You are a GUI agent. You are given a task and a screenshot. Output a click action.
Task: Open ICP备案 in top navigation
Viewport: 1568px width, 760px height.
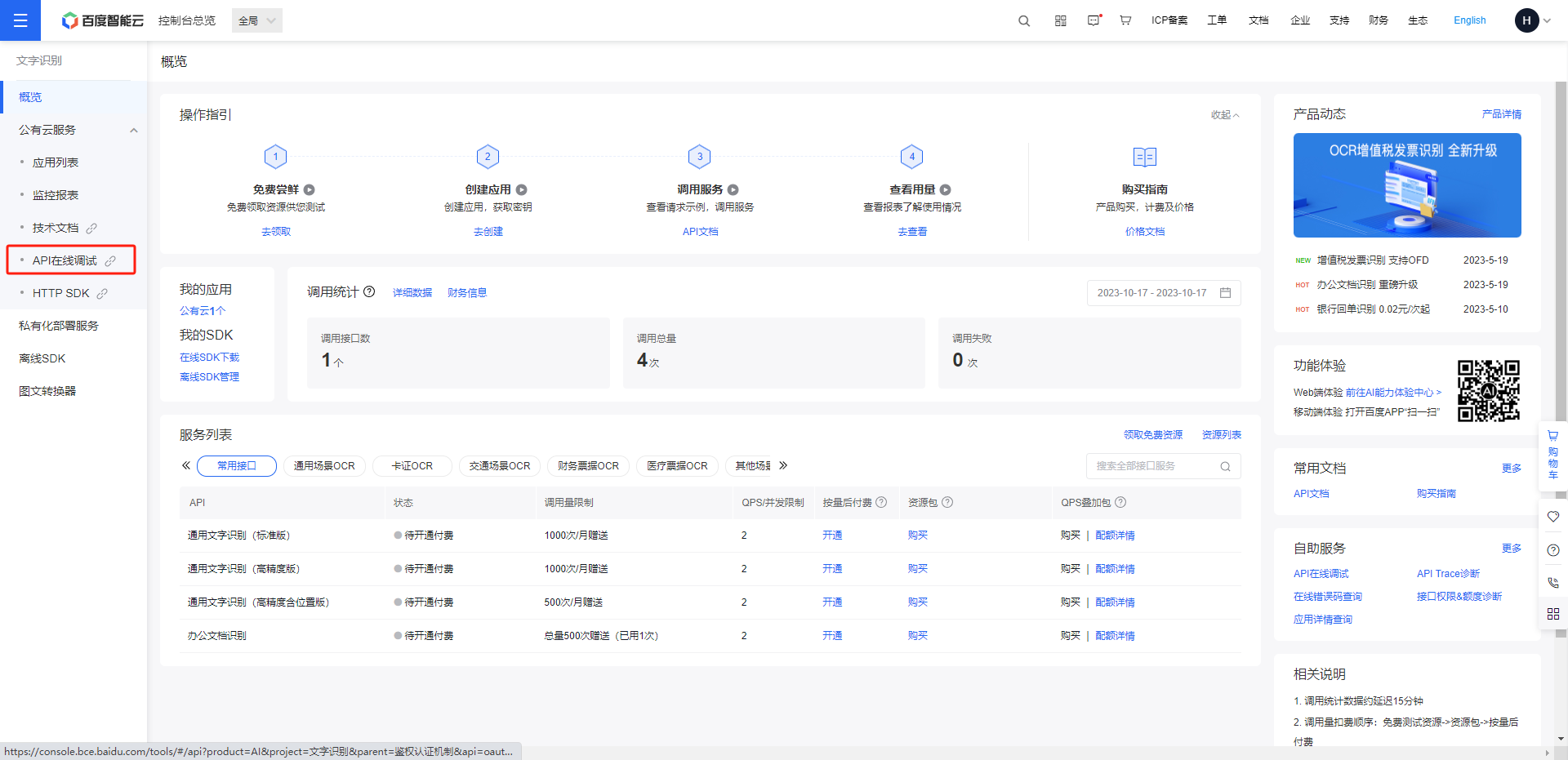tap(1169, 20)
